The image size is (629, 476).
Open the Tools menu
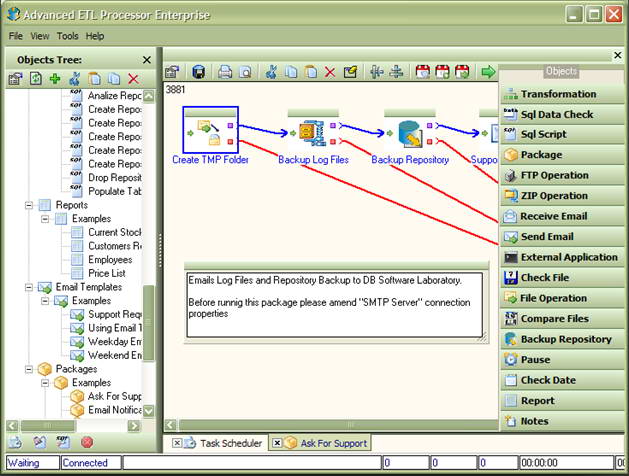(67, 36)
